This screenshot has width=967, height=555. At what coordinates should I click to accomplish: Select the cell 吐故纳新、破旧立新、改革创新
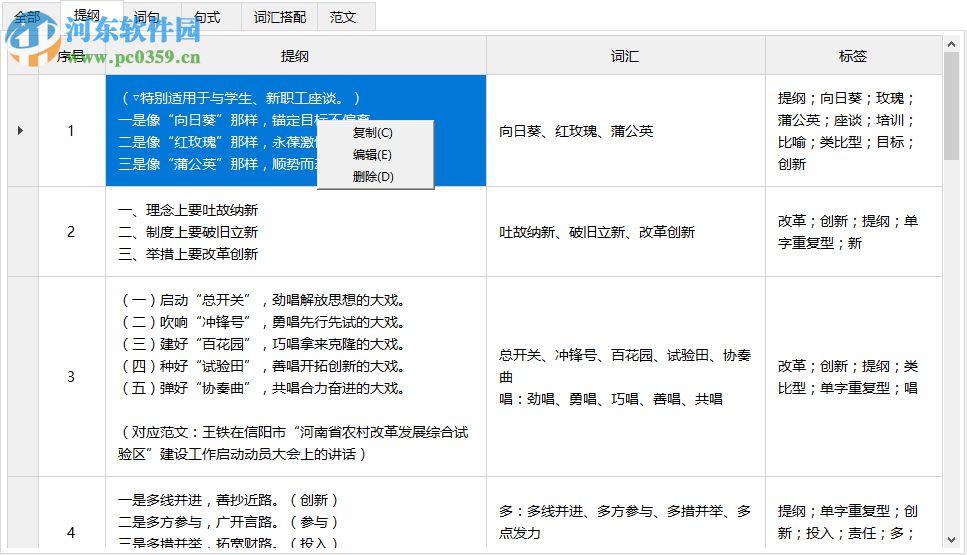coord(625,232)
